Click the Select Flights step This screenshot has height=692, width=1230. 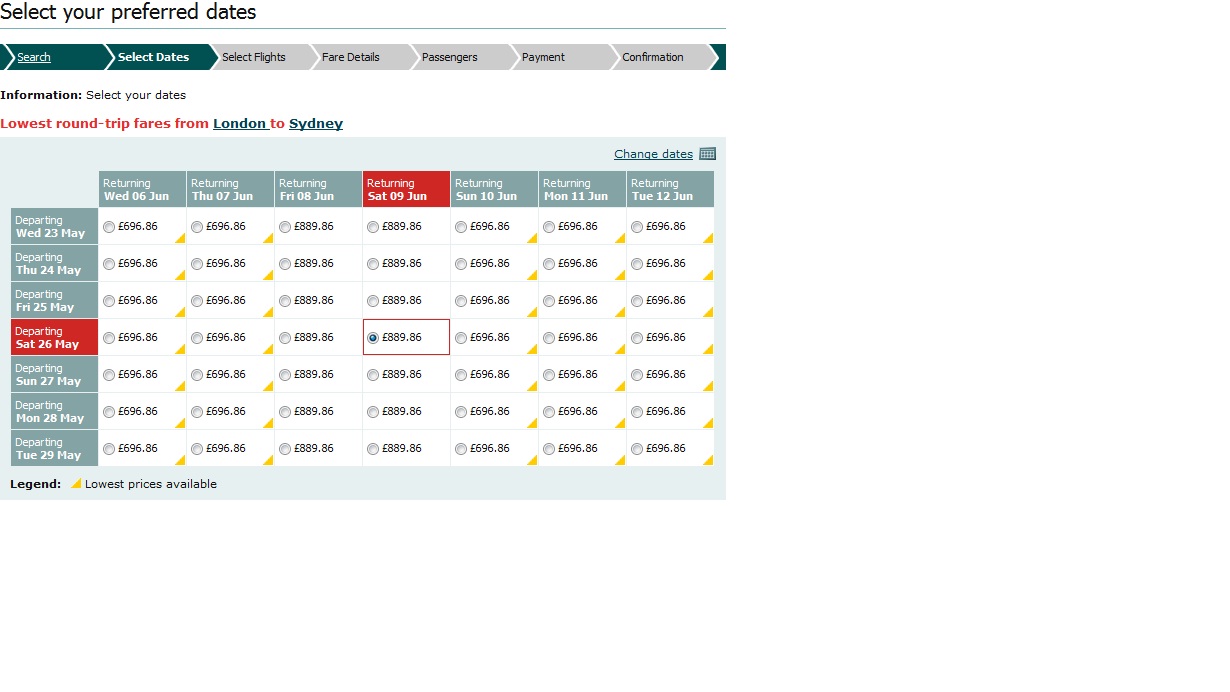(254, 57)
